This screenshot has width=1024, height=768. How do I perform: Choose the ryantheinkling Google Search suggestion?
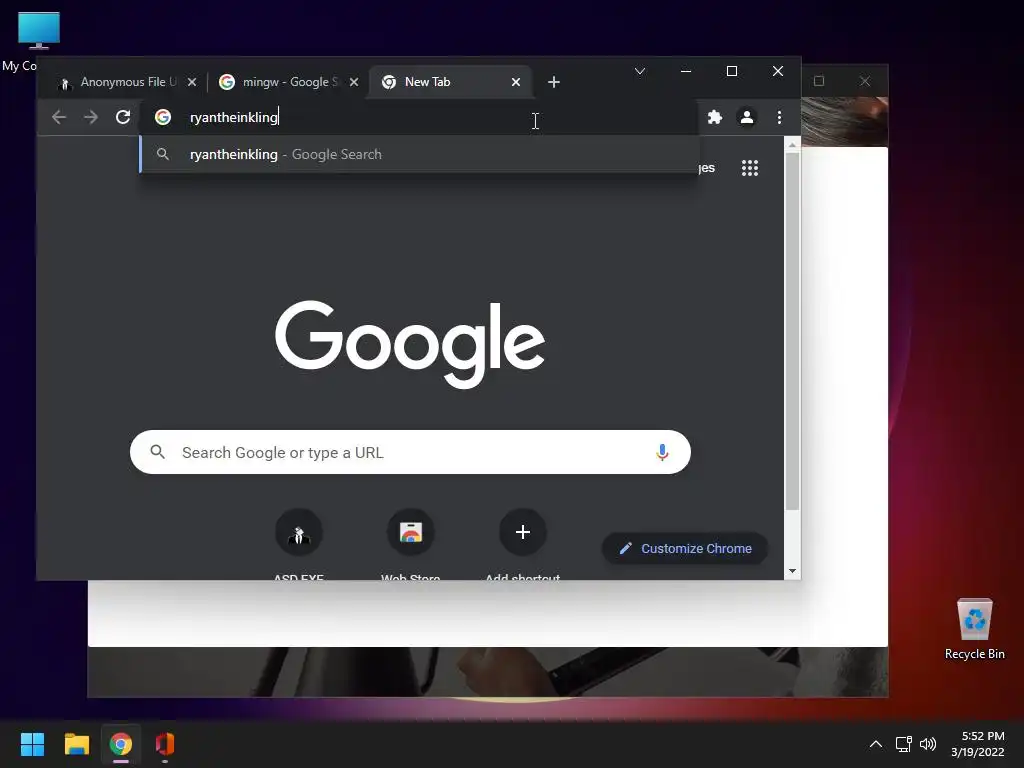(x=419, y=154)
